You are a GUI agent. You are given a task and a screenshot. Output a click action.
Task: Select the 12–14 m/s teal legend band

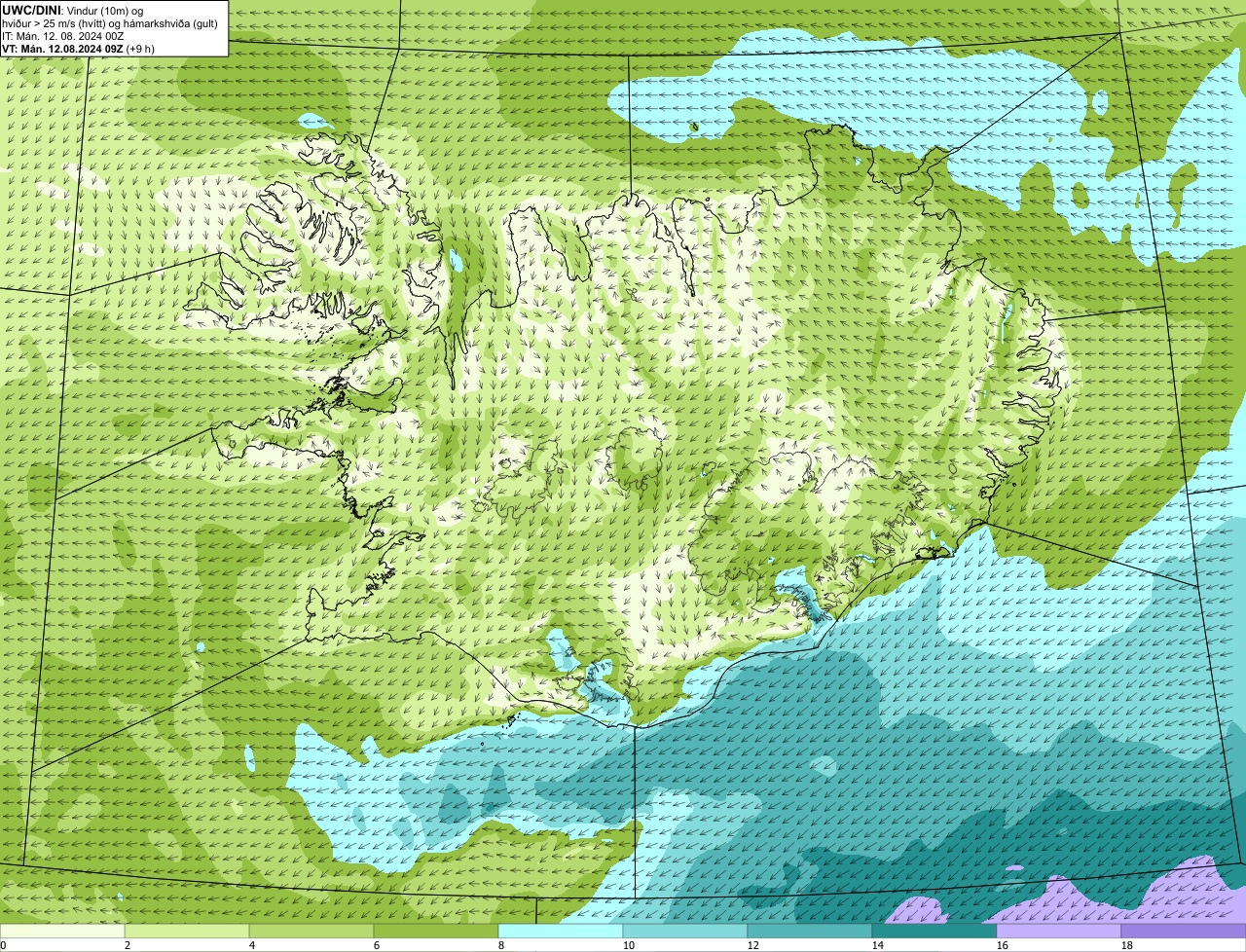point(810,931)
